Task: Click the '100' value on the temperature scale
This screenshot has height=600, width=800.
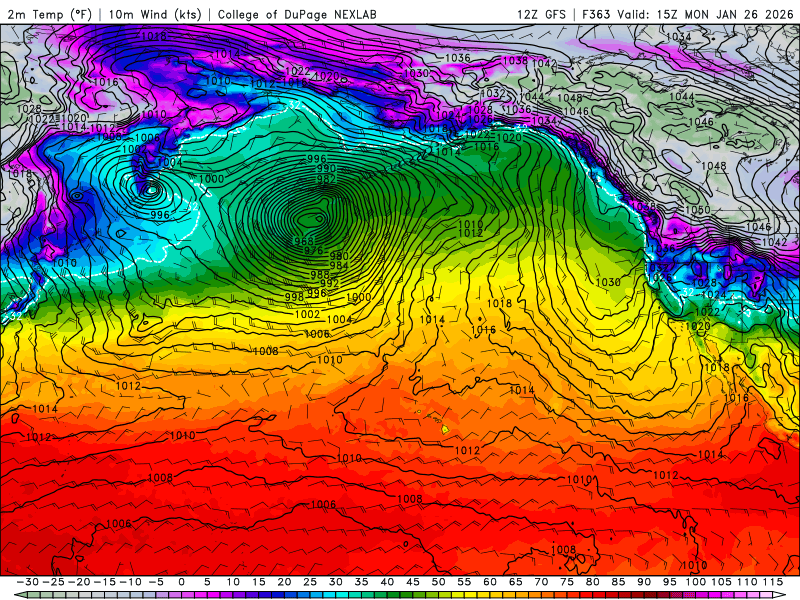Action: point(695,582)
